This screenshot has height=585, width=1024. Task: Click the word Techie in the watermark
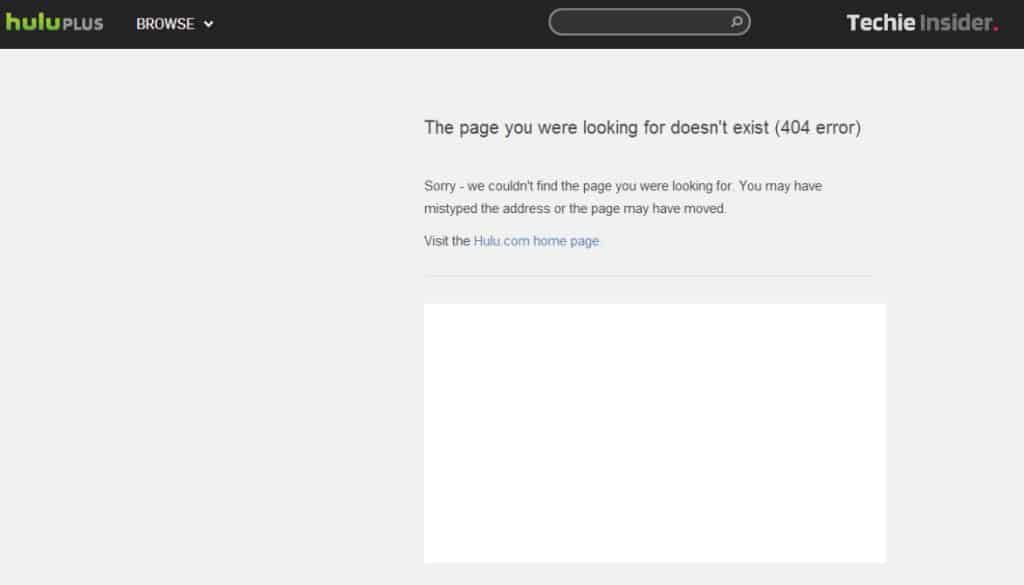click(x=881, y=22)
